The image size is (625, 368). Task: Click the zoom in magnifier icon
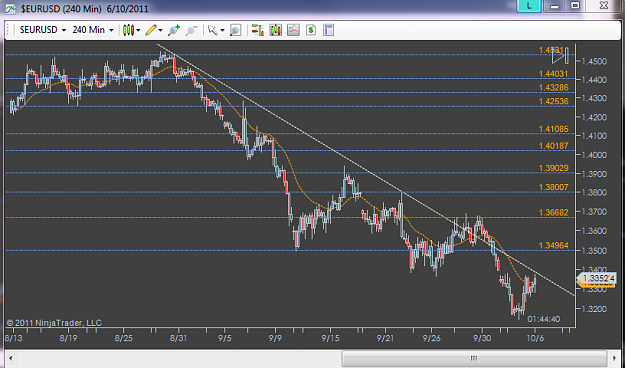pyautogui.click(x=174, y=30)
